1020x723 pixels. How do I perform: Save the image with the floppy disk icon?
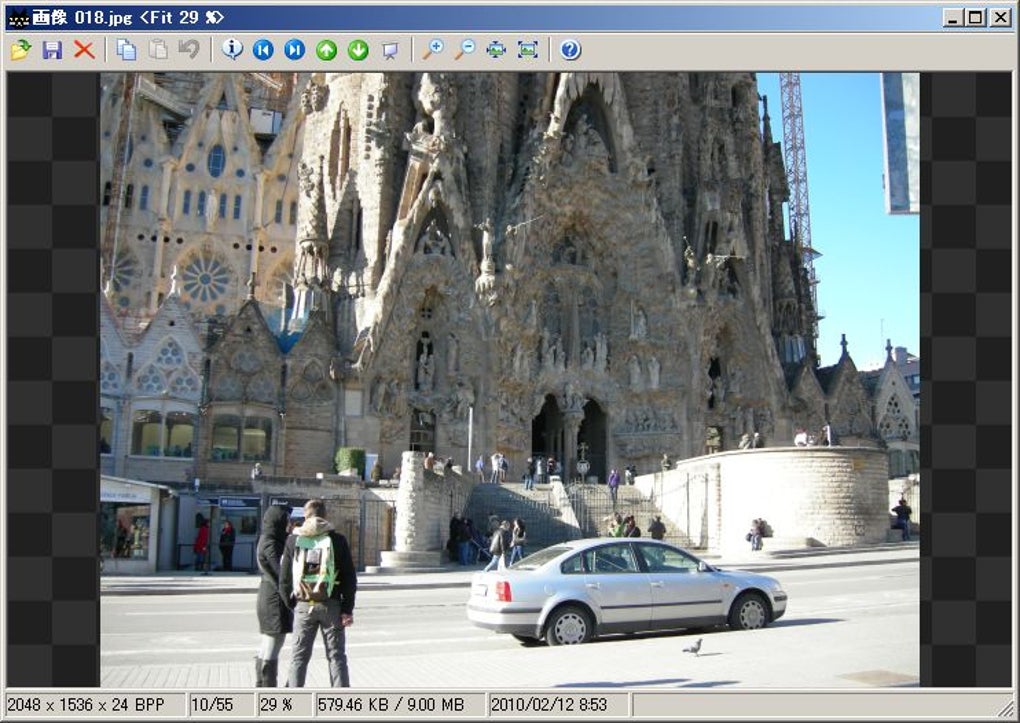pos(52,49)
